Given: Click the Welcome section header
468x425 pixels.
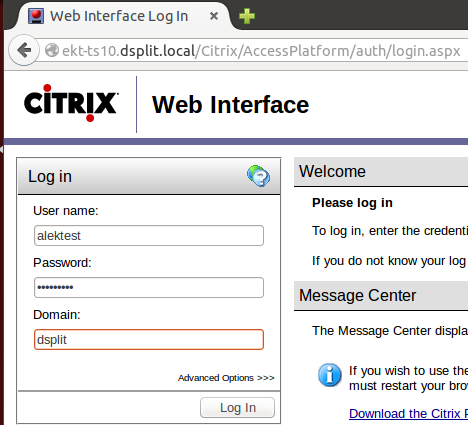Looking at the screenshot, I should 381,172.
